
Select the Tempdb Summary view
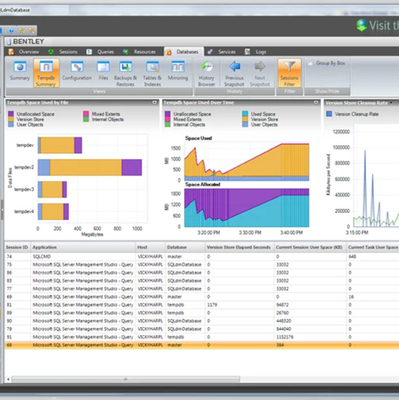tap(46, 73)
